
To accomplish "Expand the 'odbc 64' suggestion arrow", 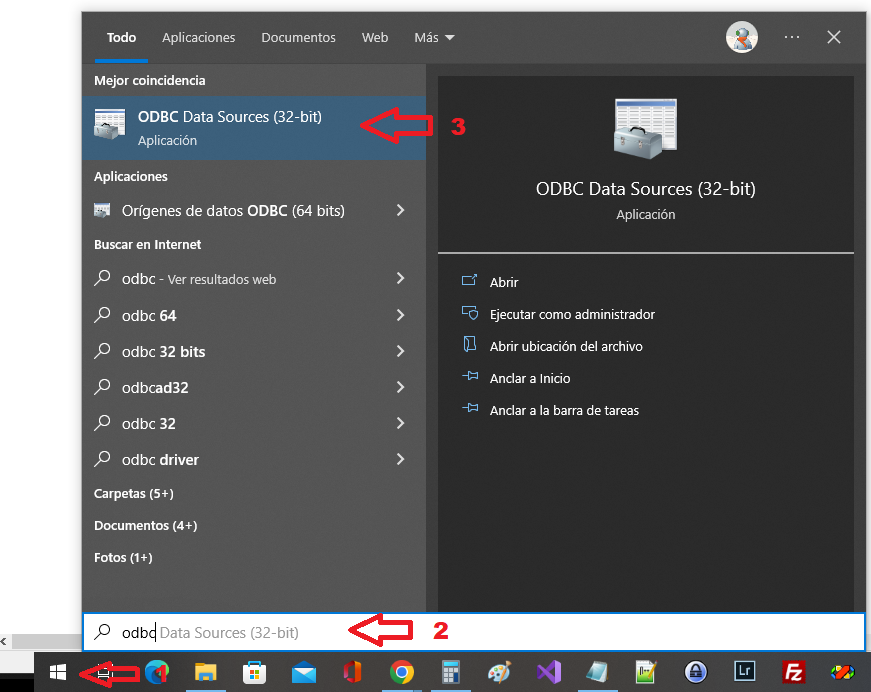I will click(x=401, y=315).
